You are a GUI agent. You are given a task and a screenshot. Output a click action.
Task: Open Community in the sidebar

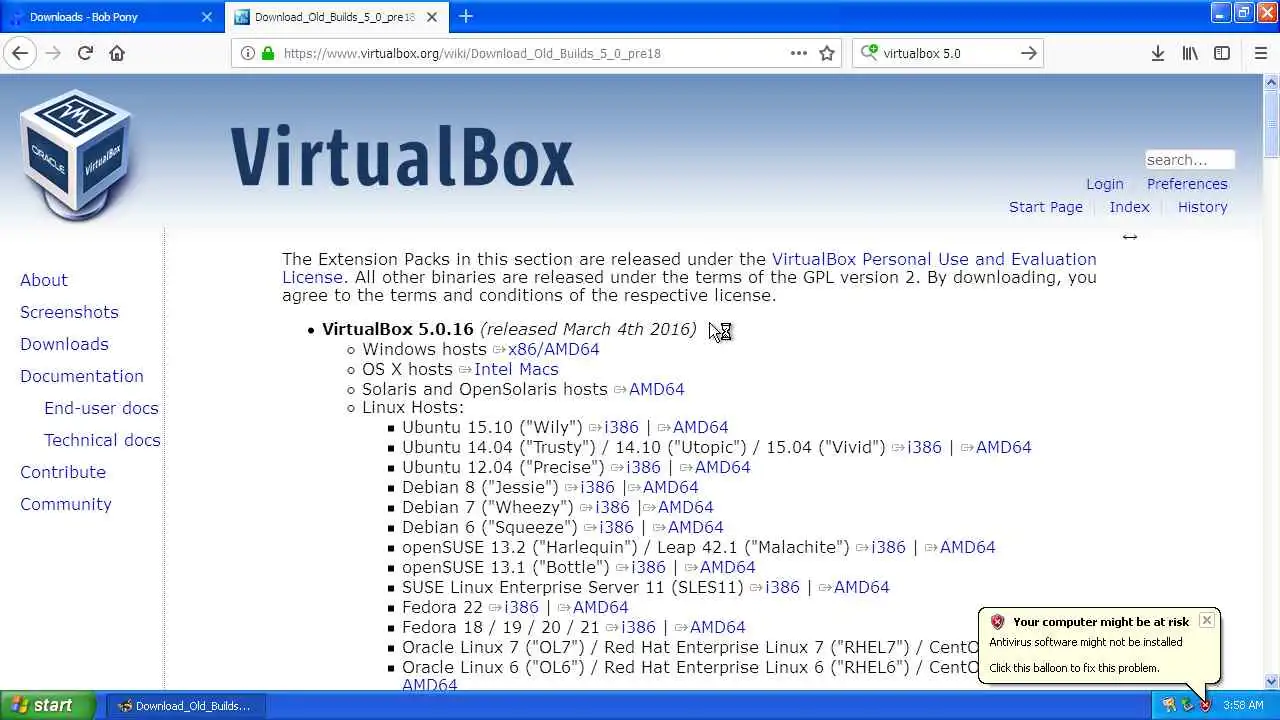(x=66, y=504)
